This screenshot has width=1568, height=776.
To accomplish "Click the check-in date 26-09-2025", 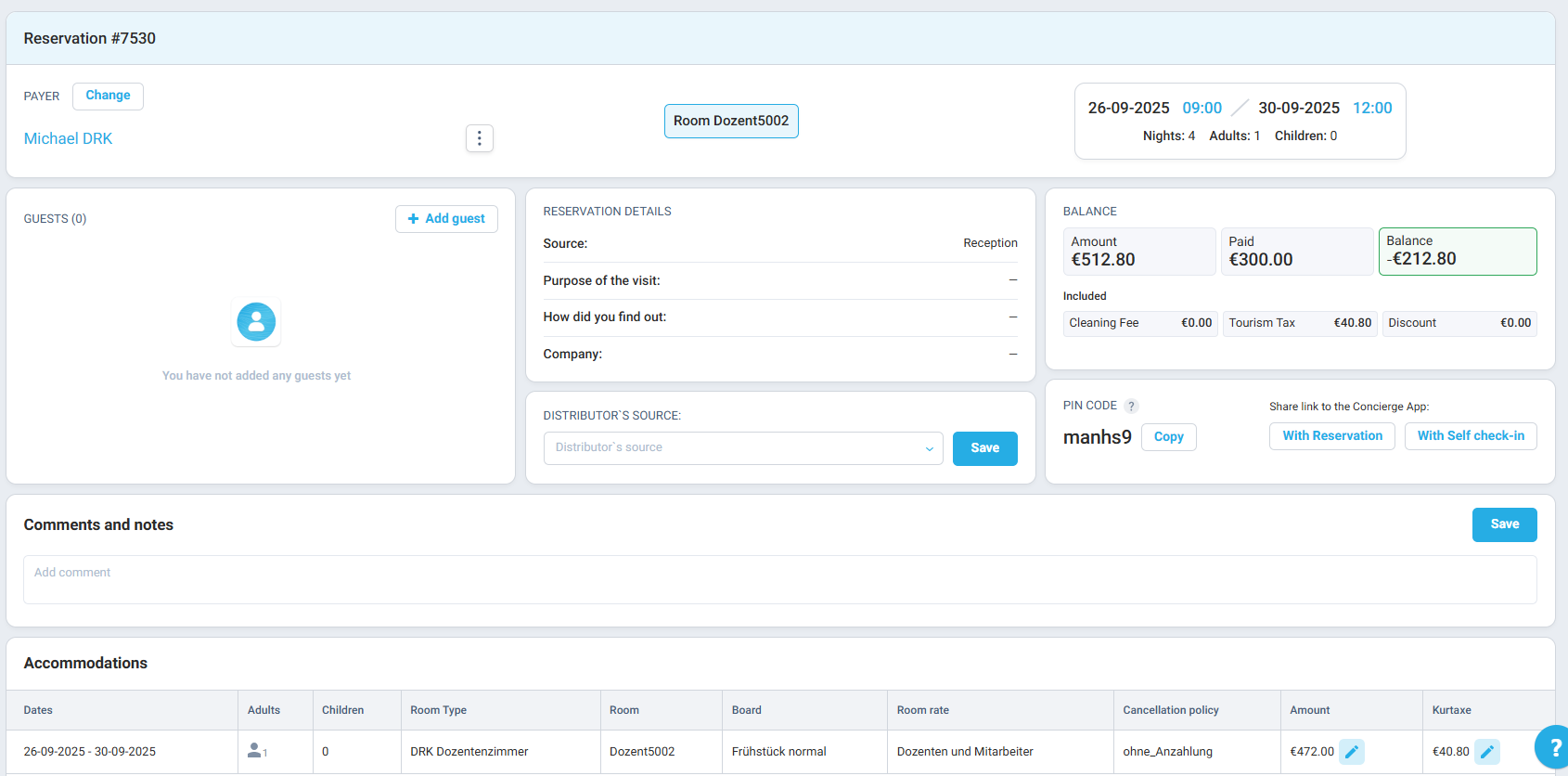I will (1128, 108).
